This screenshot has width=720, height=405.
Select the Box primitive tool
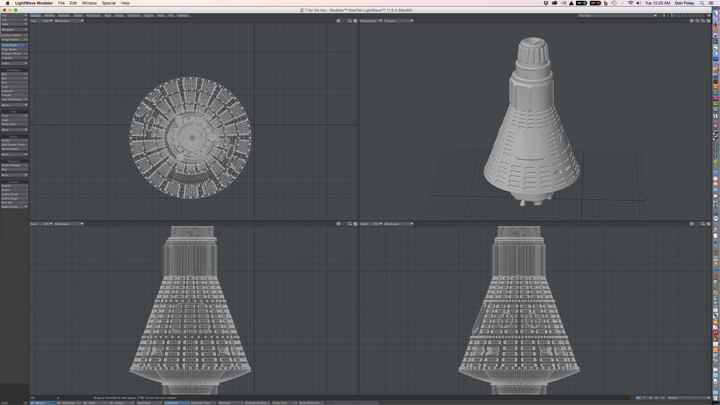point(14,74)
